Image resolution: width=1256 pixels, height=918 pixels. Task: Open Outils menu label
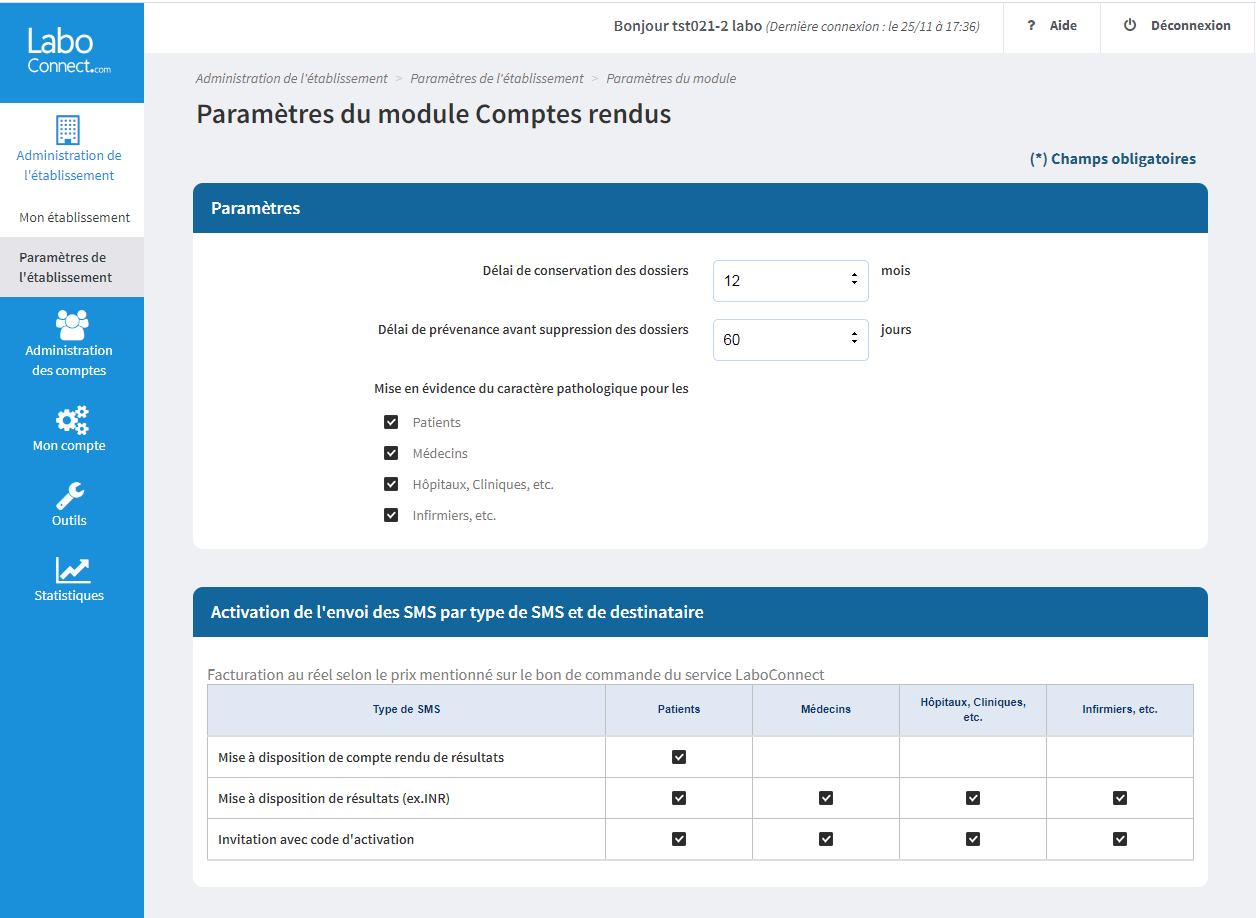[69, 520]
